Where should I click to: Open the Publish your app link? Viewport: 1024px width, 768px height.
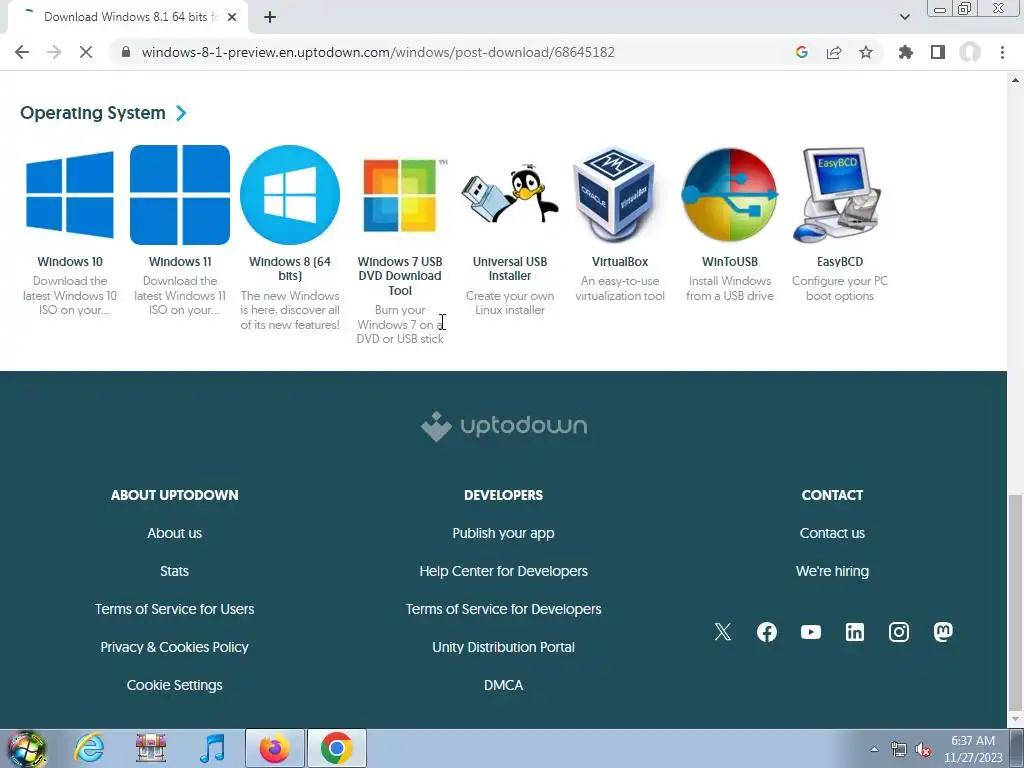click(x=504, y=533)
